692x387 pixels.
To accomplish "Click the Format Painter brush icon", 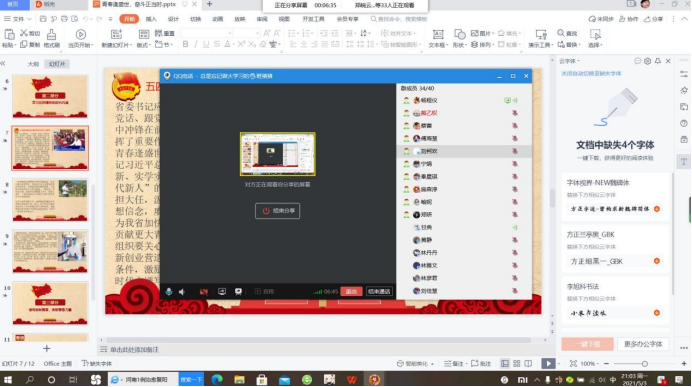I will point(51,34).
